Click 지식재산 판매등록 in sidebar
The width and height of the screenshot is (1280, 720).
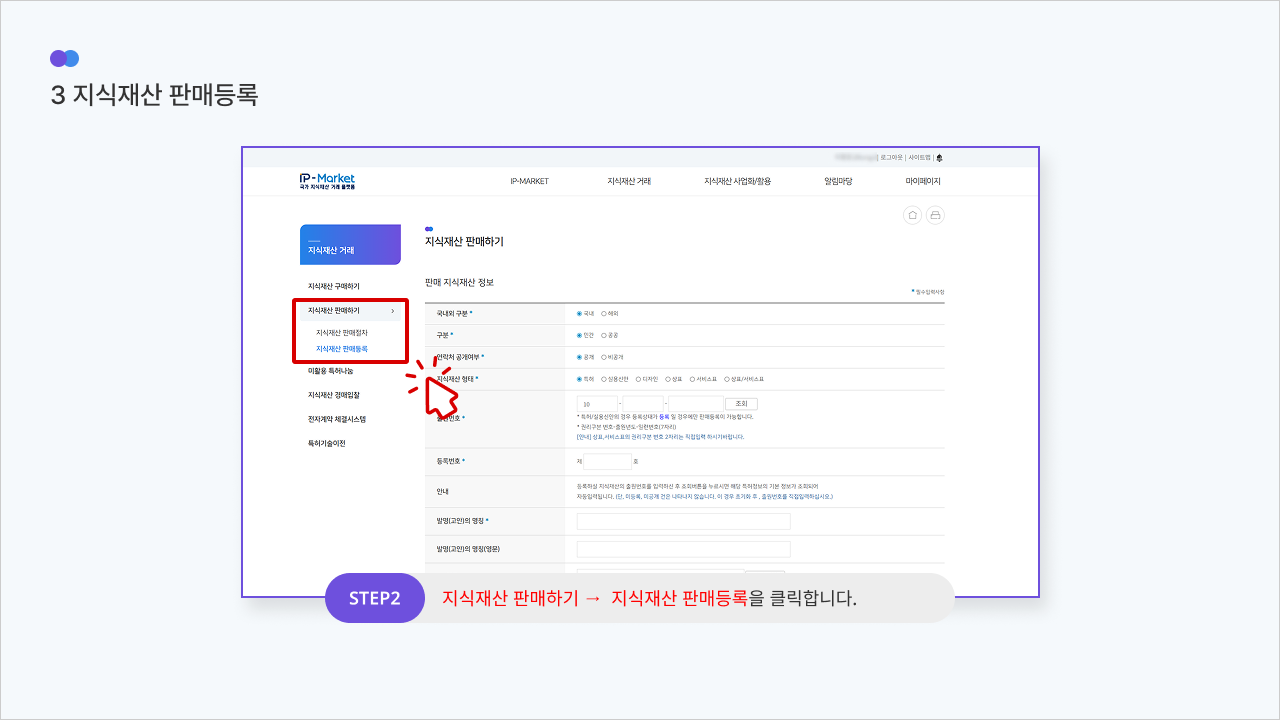[342, 349]
